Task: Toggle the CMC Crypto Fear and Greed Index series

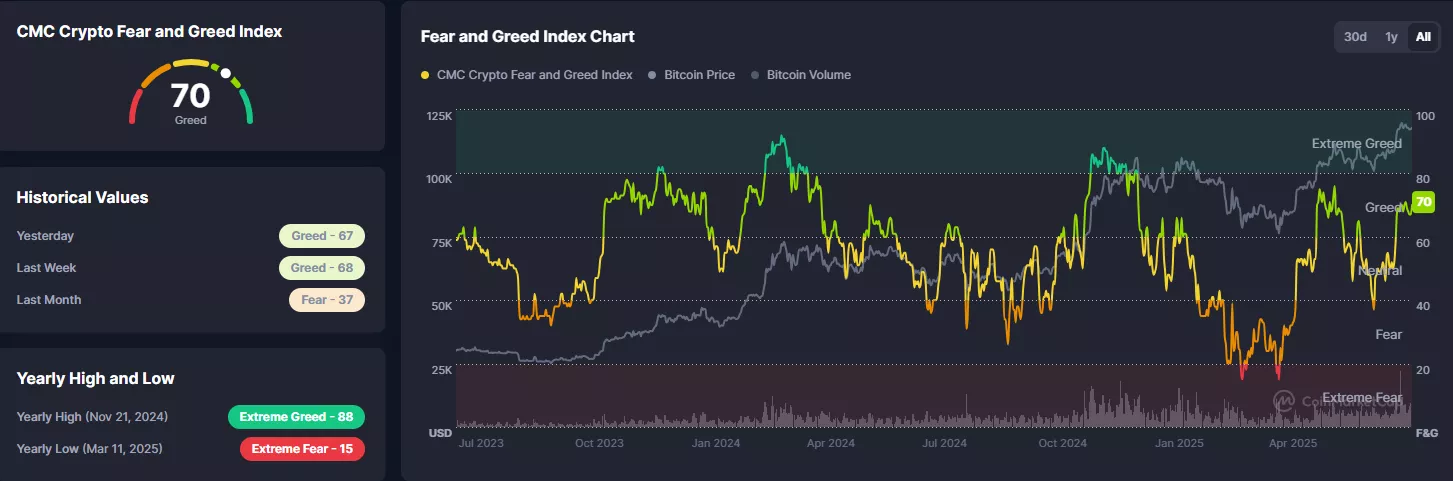Action: pos(535,75)
